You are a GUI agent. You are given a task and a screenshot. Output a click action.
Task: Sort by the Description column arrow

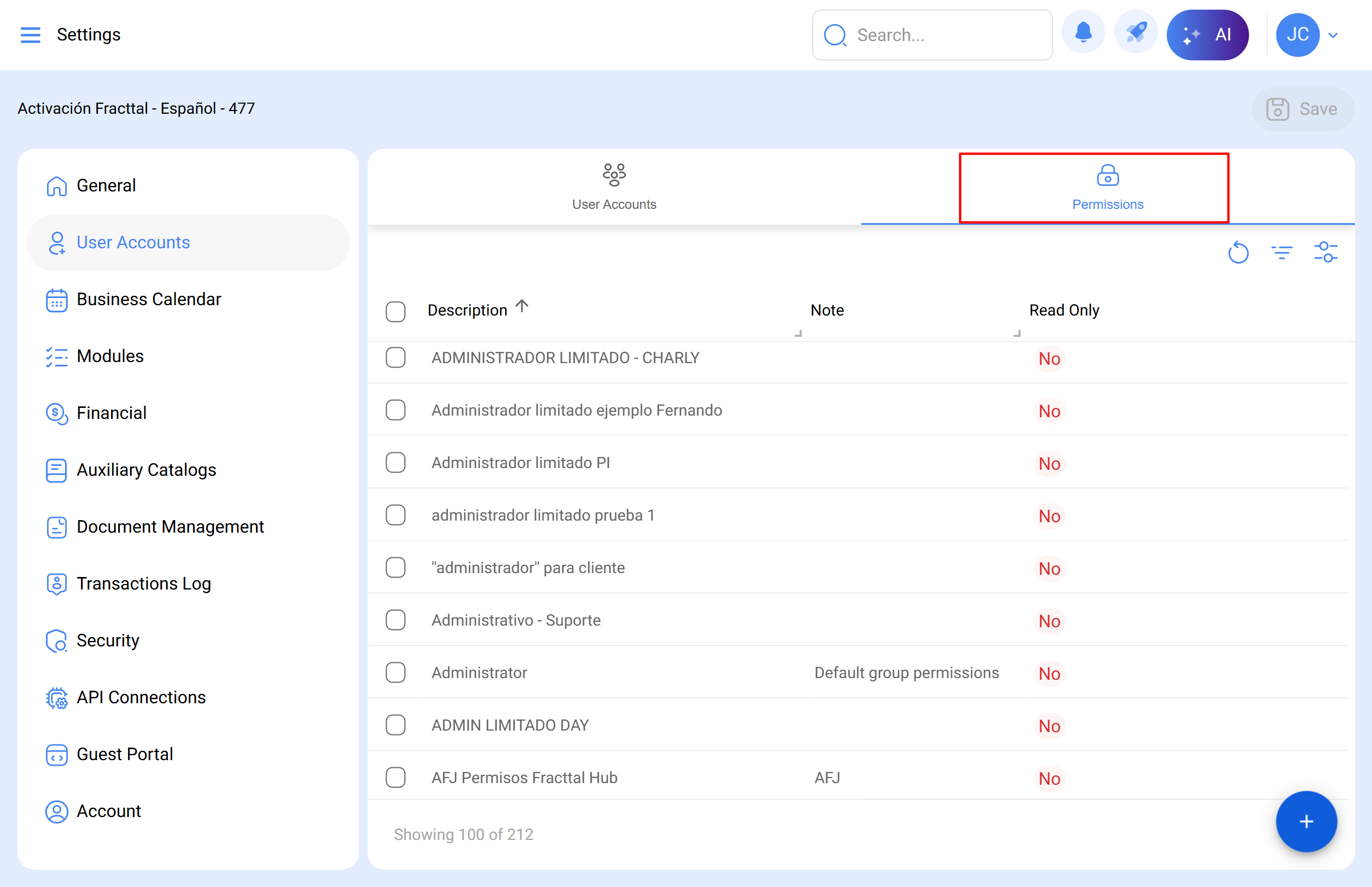[521, 306]
